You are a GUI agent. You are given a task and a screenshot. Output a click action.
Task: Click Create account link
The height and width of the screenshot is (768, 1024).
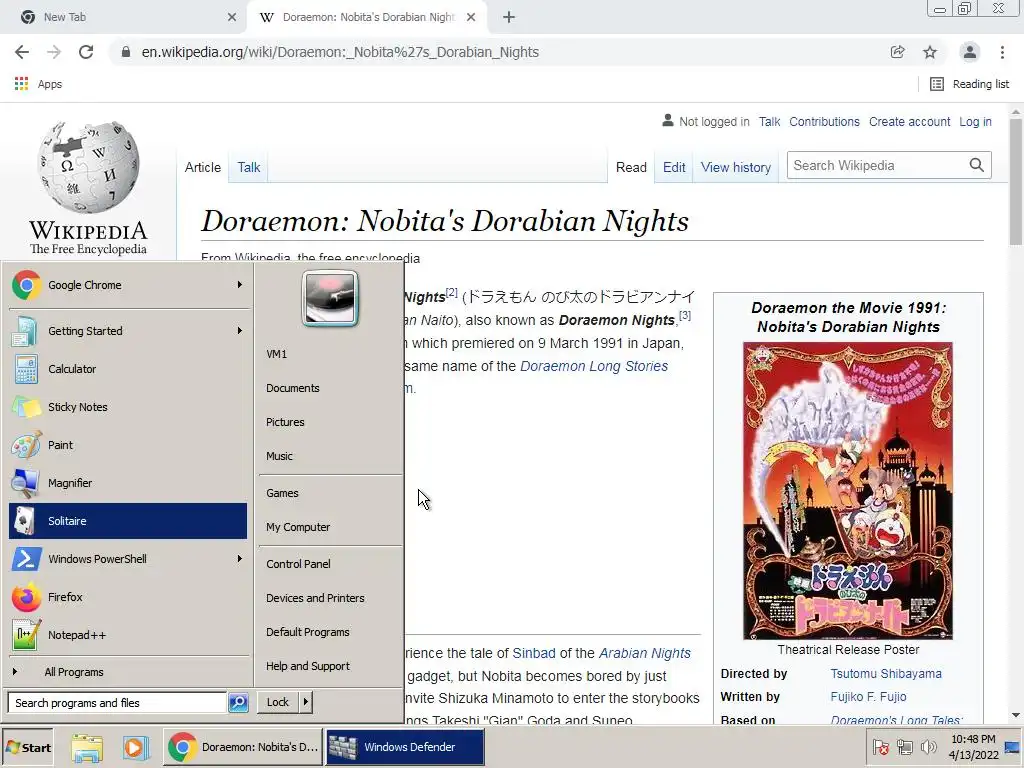[x=909, y=121]
